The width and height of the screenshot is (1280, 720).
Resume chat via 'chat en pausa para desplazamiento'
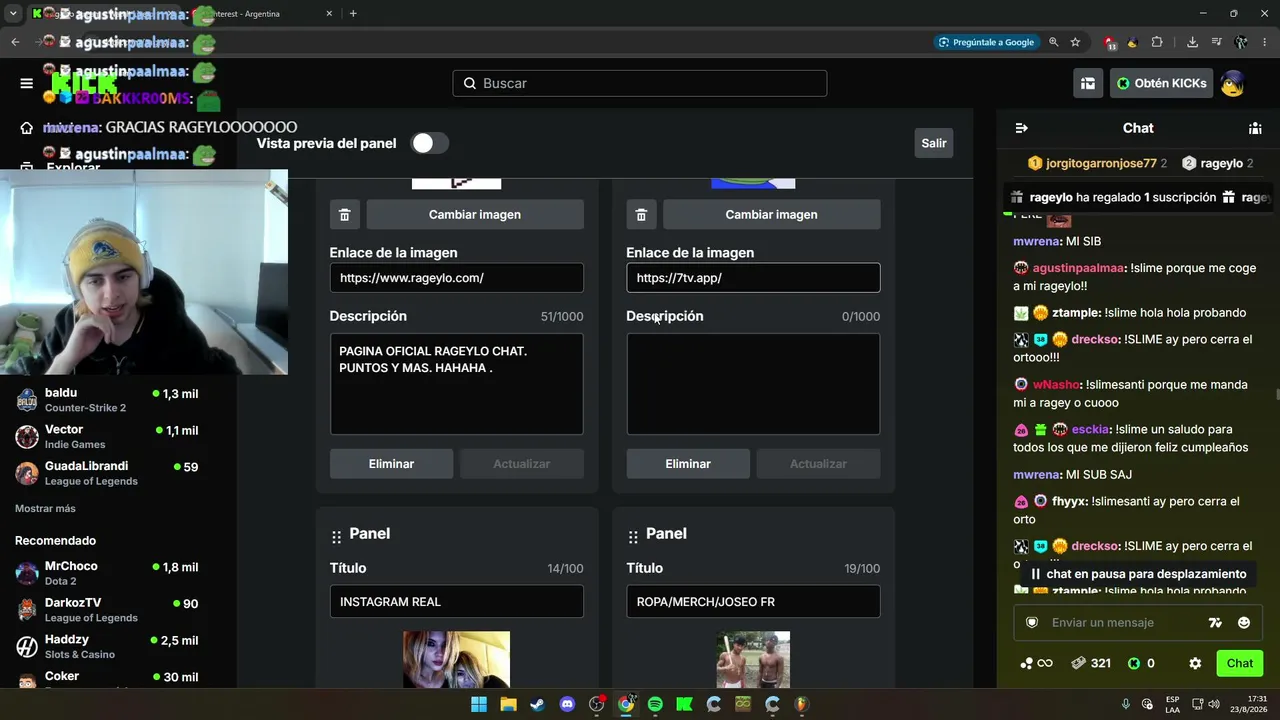point(1137,574)
